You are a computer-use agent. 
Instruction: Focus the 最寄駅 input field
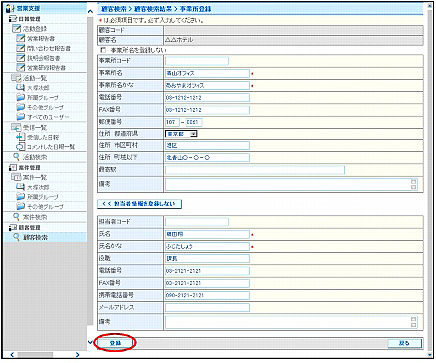click(x=255, y=170)
